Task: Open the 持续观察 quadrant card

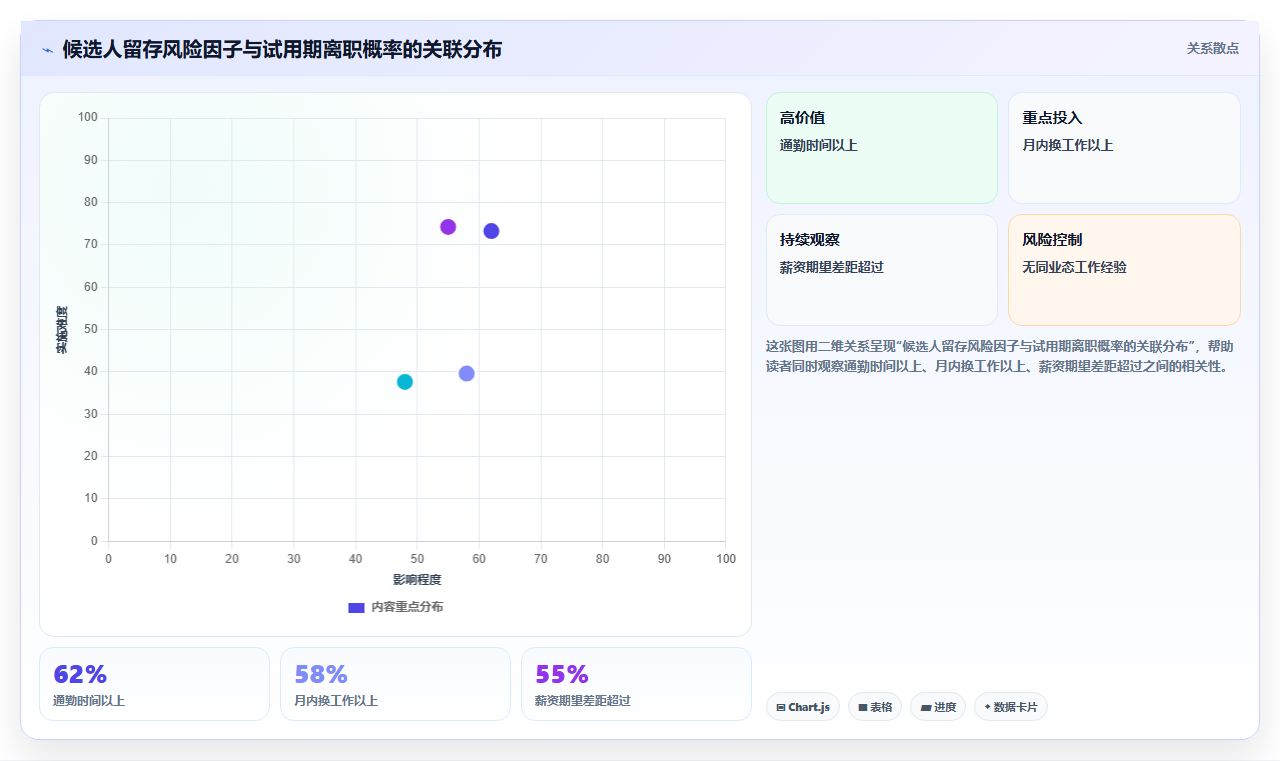Action: [x=882, y=270]
